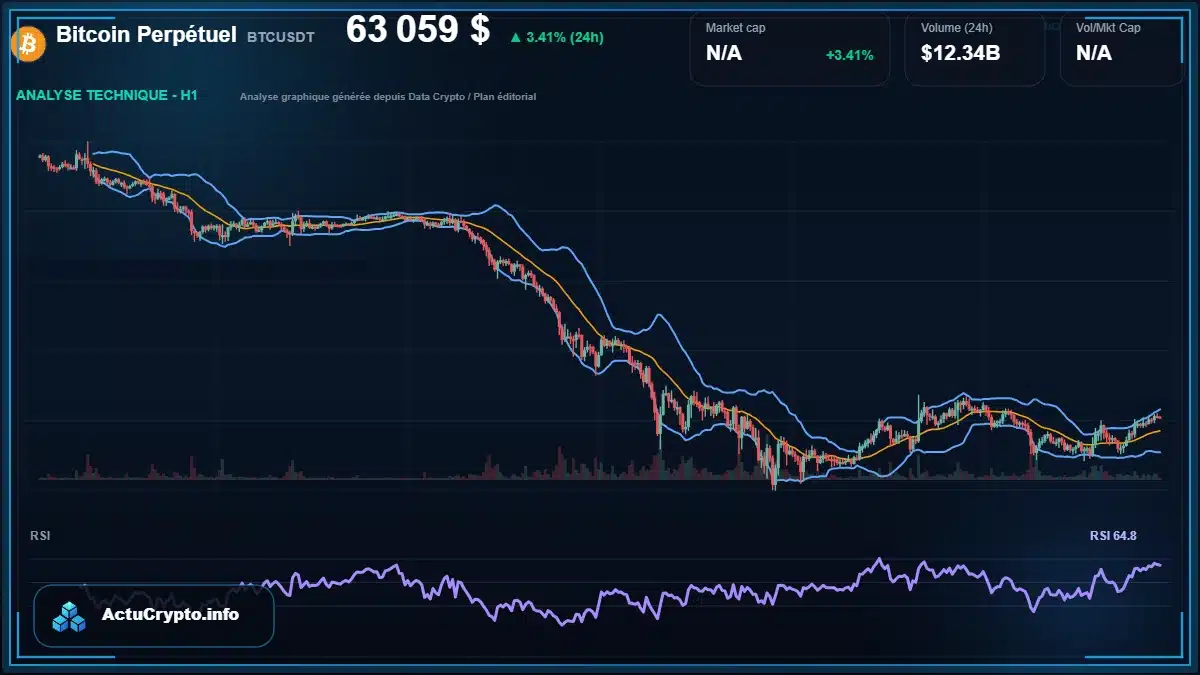
Task: Click the 'RSI 64.8' value label
Action: [1113, 536]
